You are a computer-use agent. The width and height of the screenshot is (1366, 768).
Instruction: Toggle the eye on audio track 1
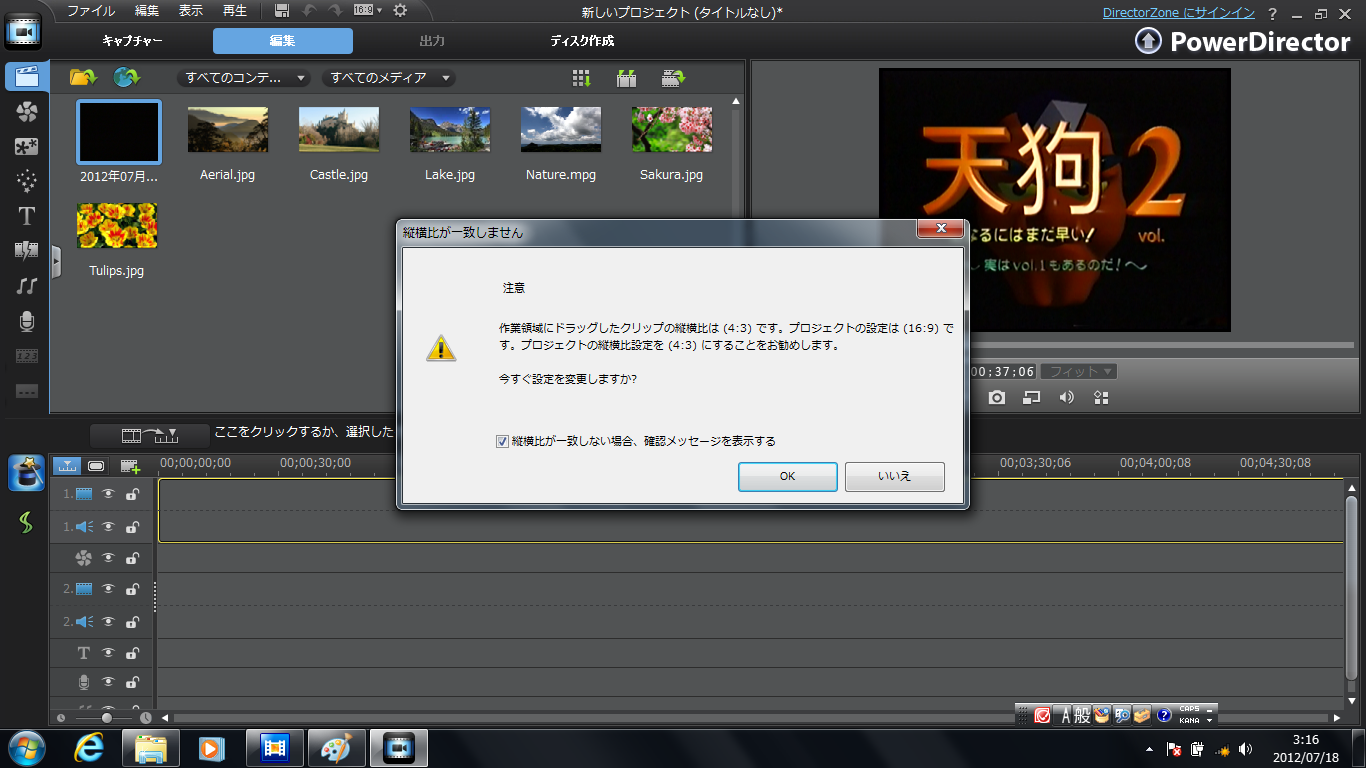point(108,526)
